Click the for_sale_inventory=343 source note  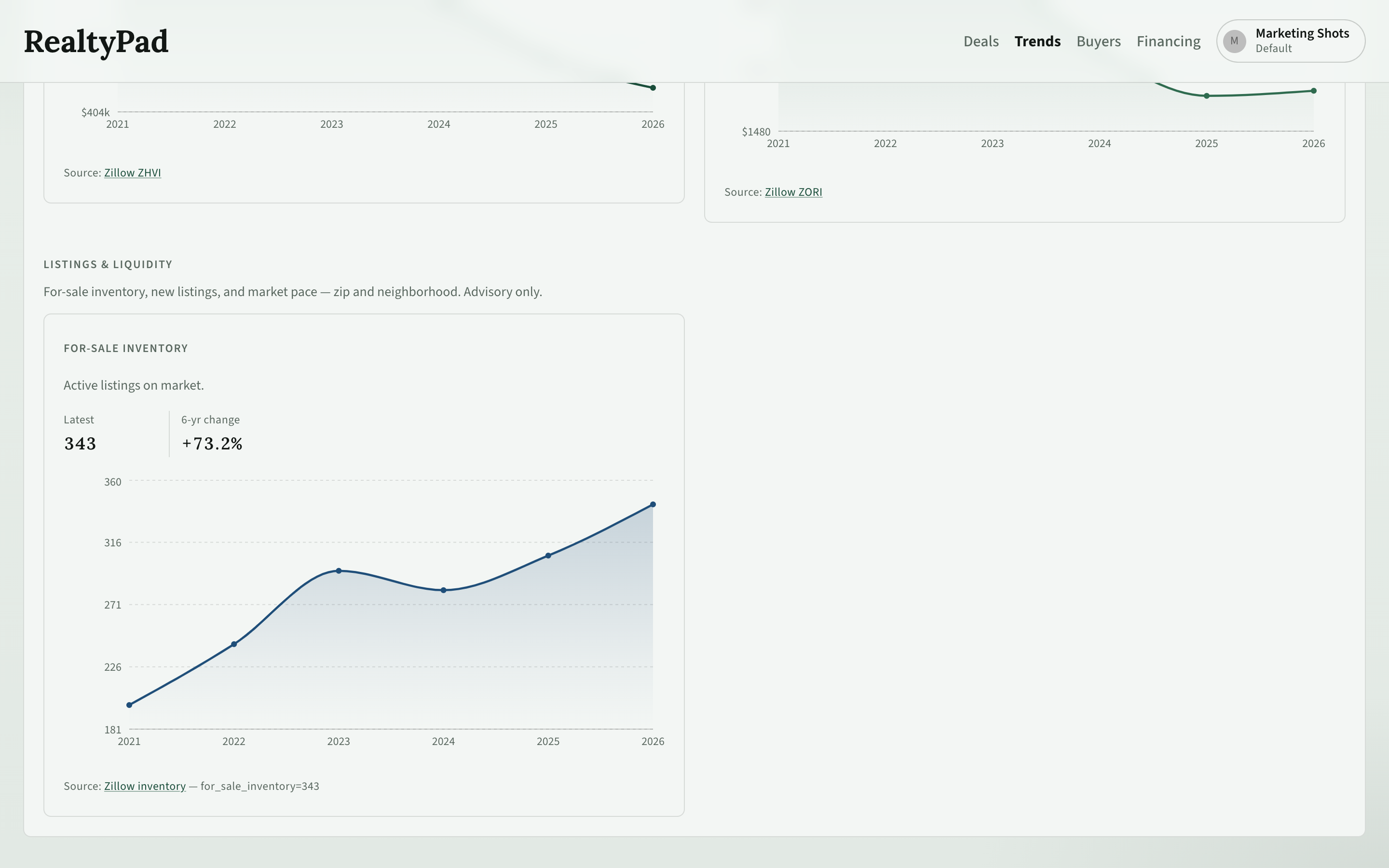[x=259, y=786]
